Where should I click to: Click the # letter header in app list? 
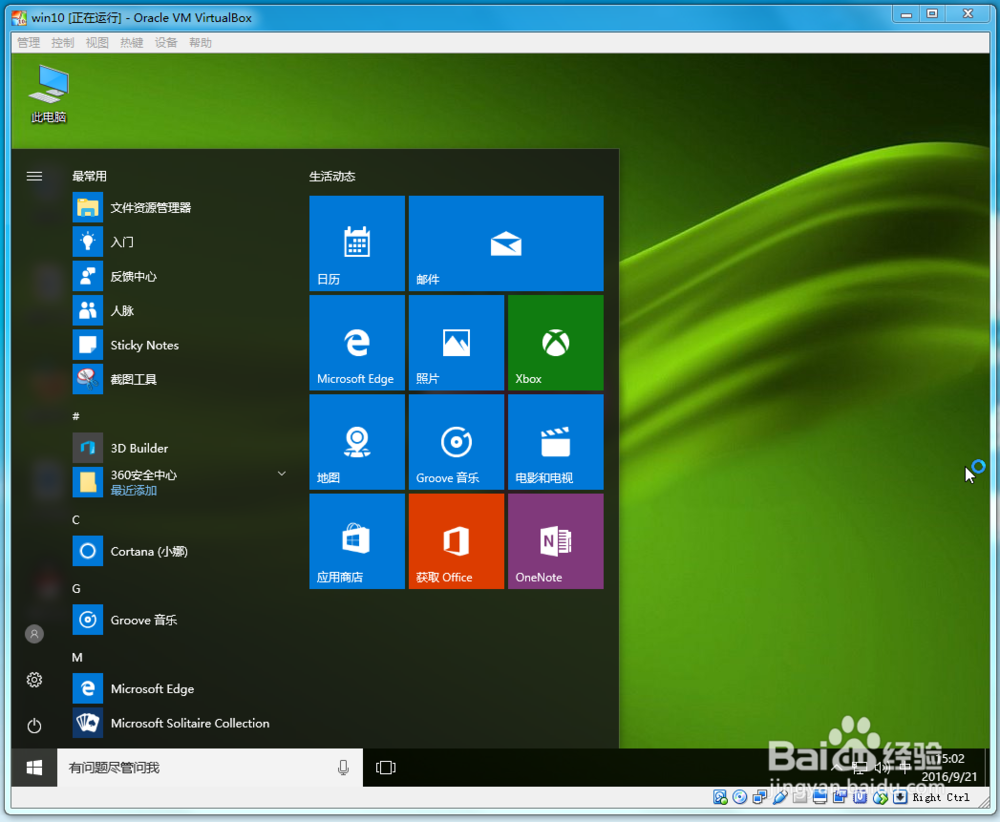click(76, 416)
